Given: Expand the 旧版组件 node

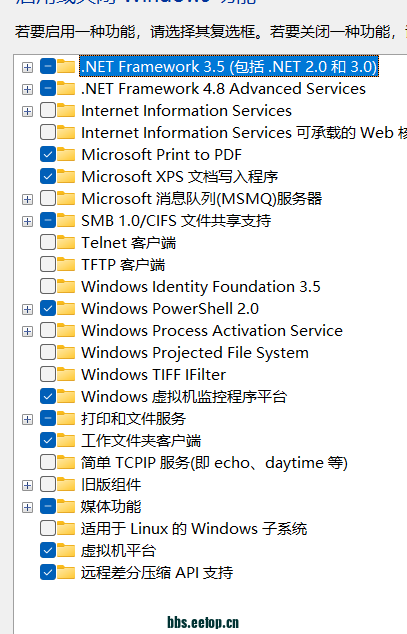Looking at the screenshot, I should click(27, 485).
